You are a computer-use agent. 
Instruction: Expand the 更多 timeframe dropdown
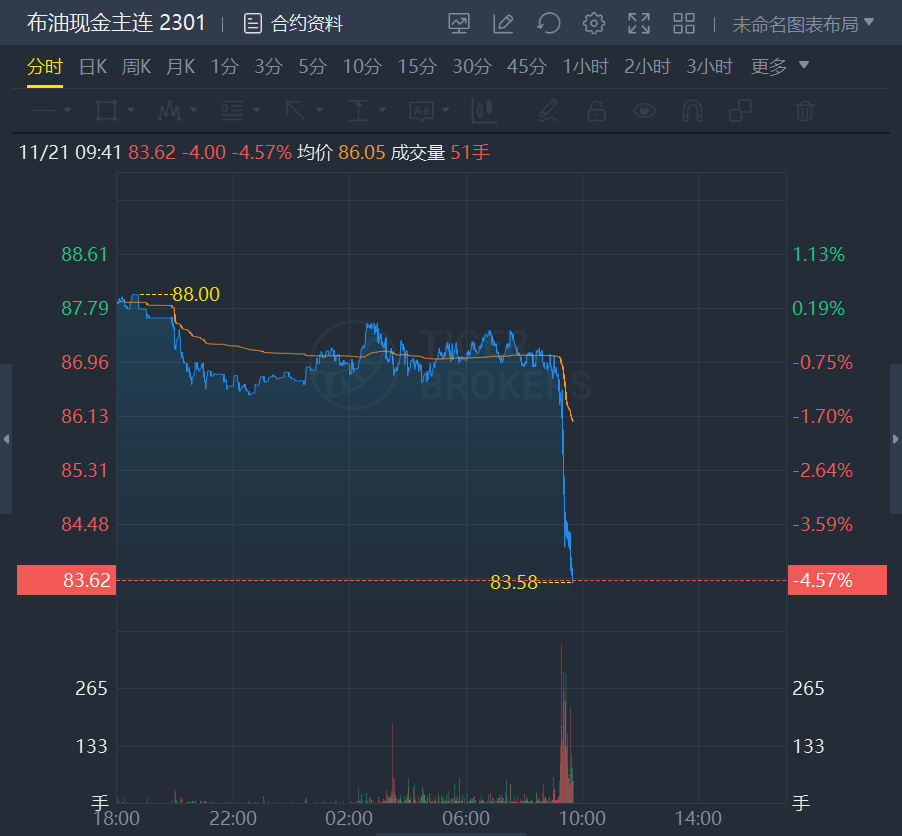[x=780, y=67]
